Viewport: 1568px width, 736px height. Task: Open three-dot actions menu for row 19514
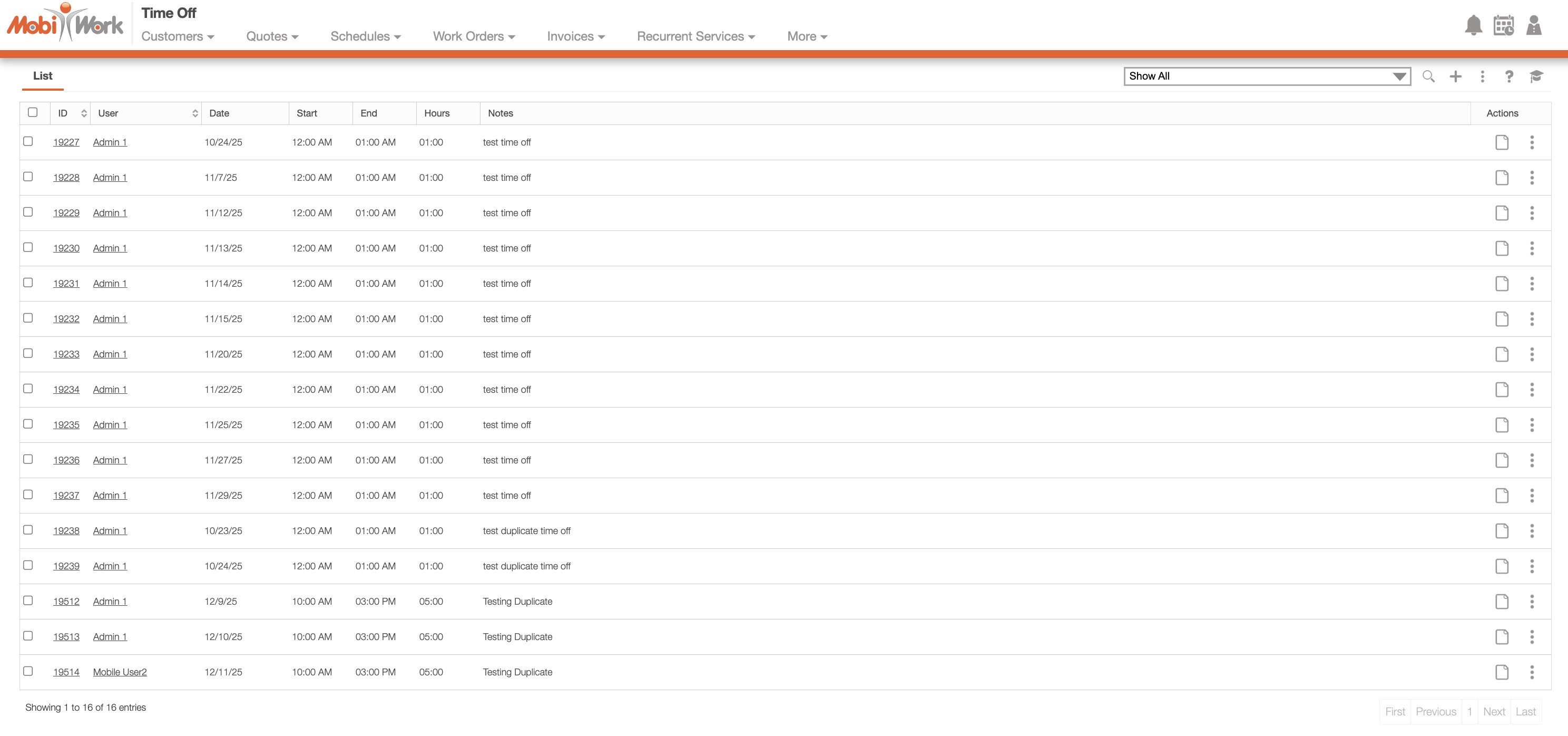click(x=1532, y=672)
